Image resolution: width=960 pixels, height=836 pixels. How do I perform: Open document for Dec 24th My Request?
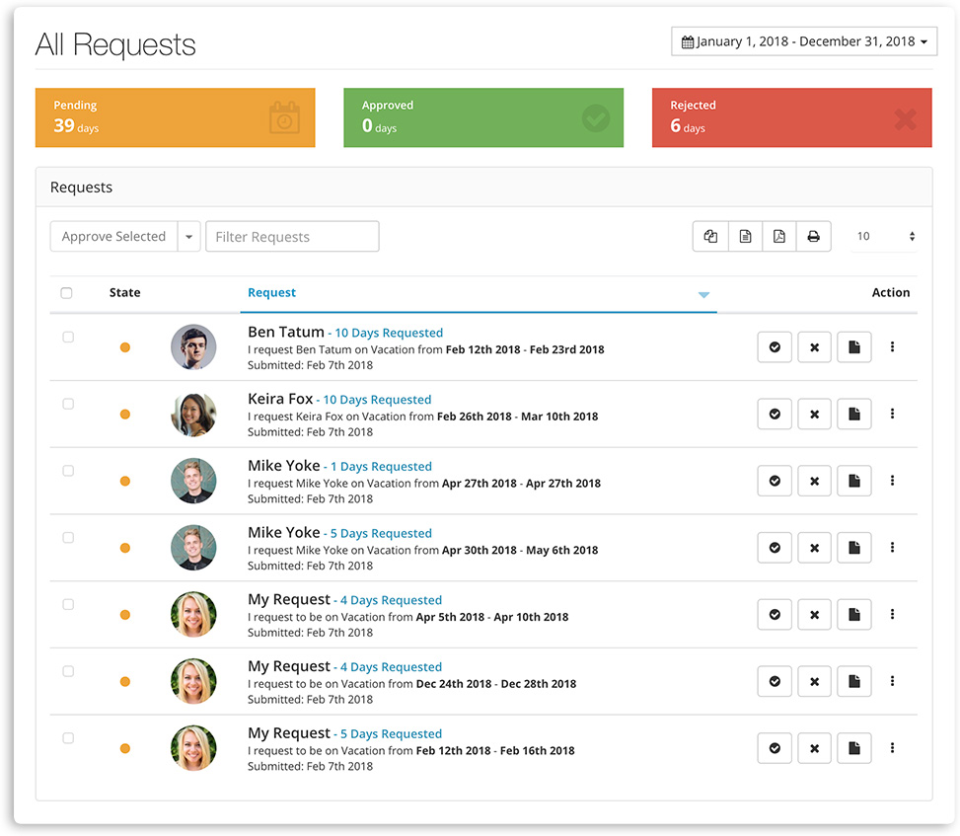(854, 681)
